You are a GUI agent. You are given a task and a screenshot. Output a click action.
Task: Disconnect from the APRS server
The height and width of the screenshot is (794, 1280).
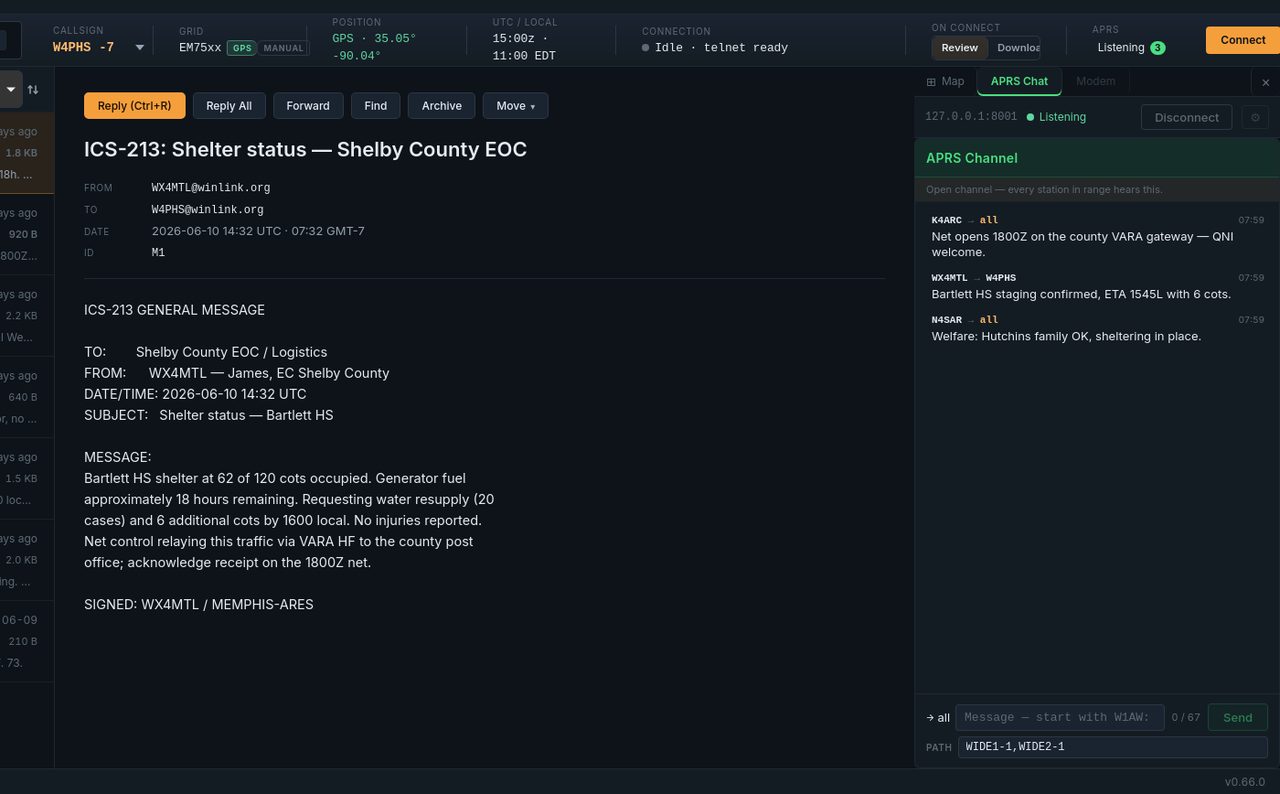pos(1186,117)
